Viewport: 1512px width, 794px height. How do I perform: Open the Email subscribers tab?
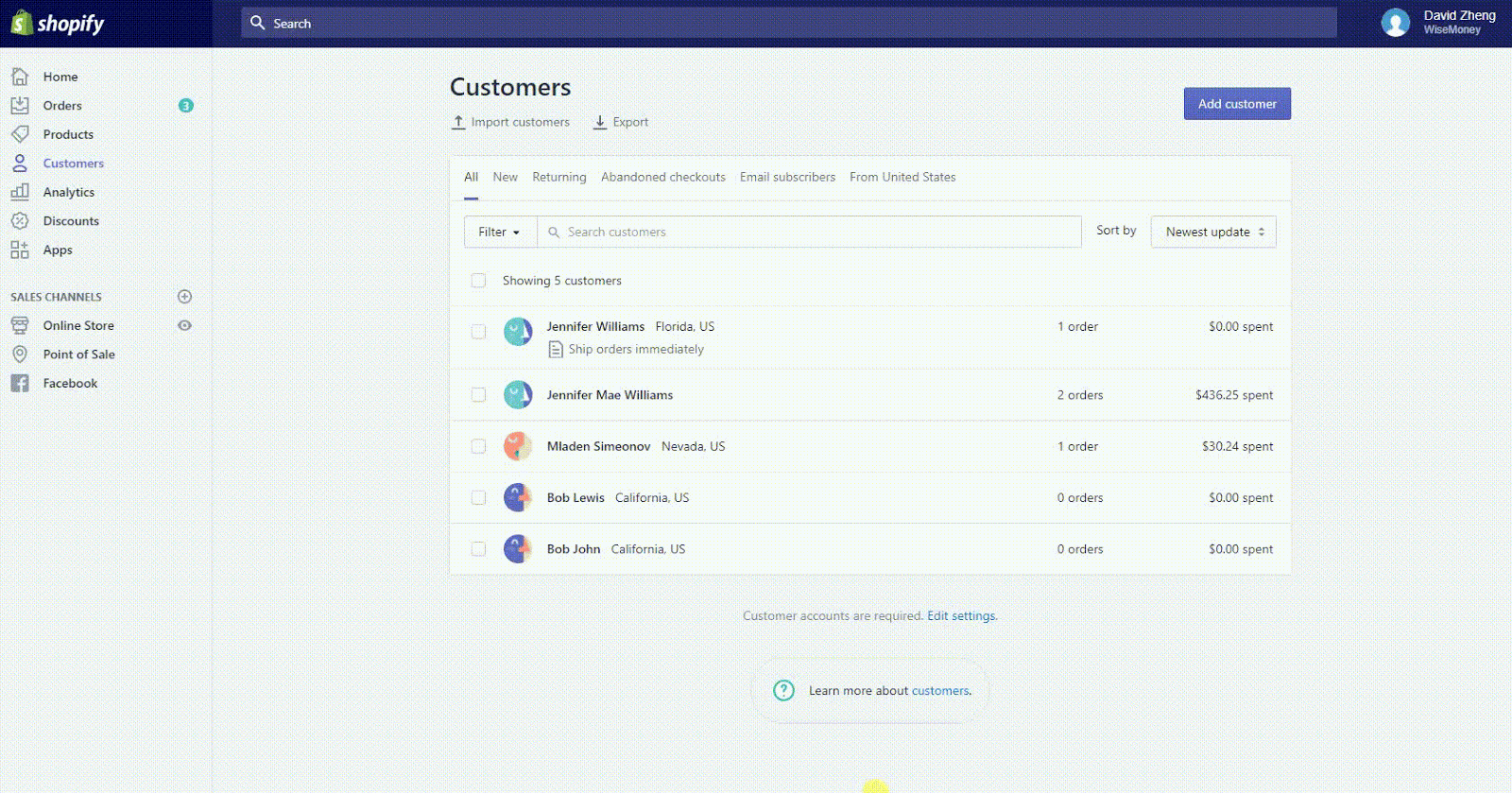click(788, 177)
